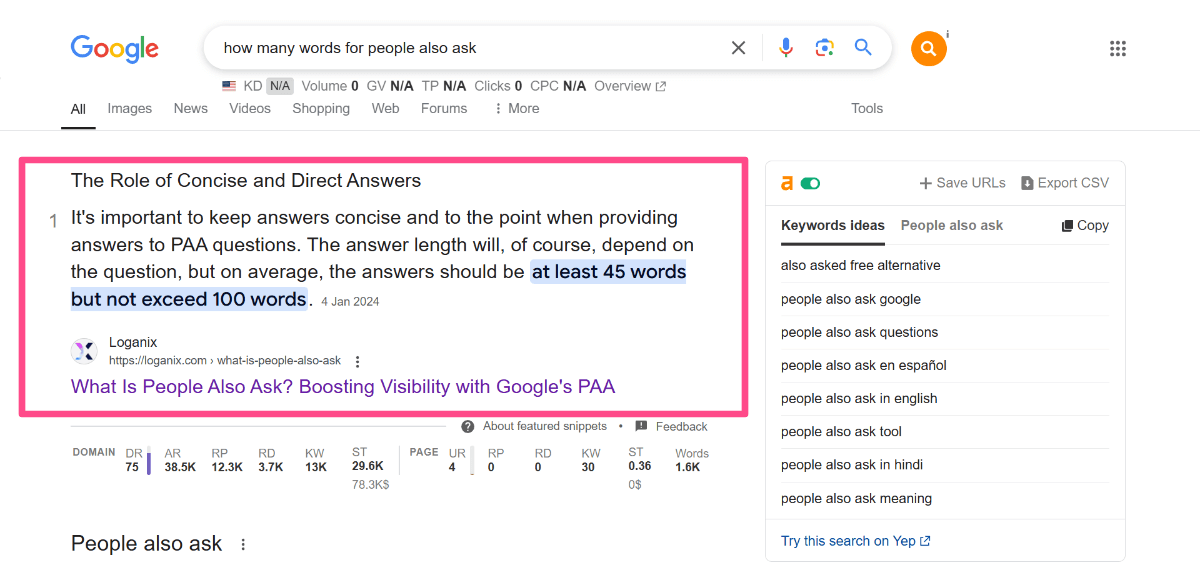The image size is (1200, 570).
Task: Clear the search box with the X icon
Action: pos(738,48)
